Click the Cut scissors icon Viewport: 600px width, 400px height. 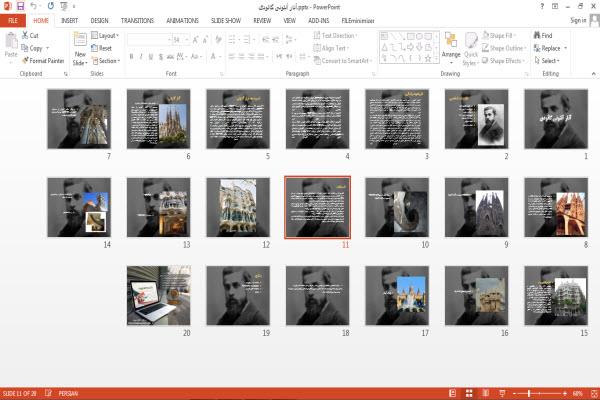25,35
